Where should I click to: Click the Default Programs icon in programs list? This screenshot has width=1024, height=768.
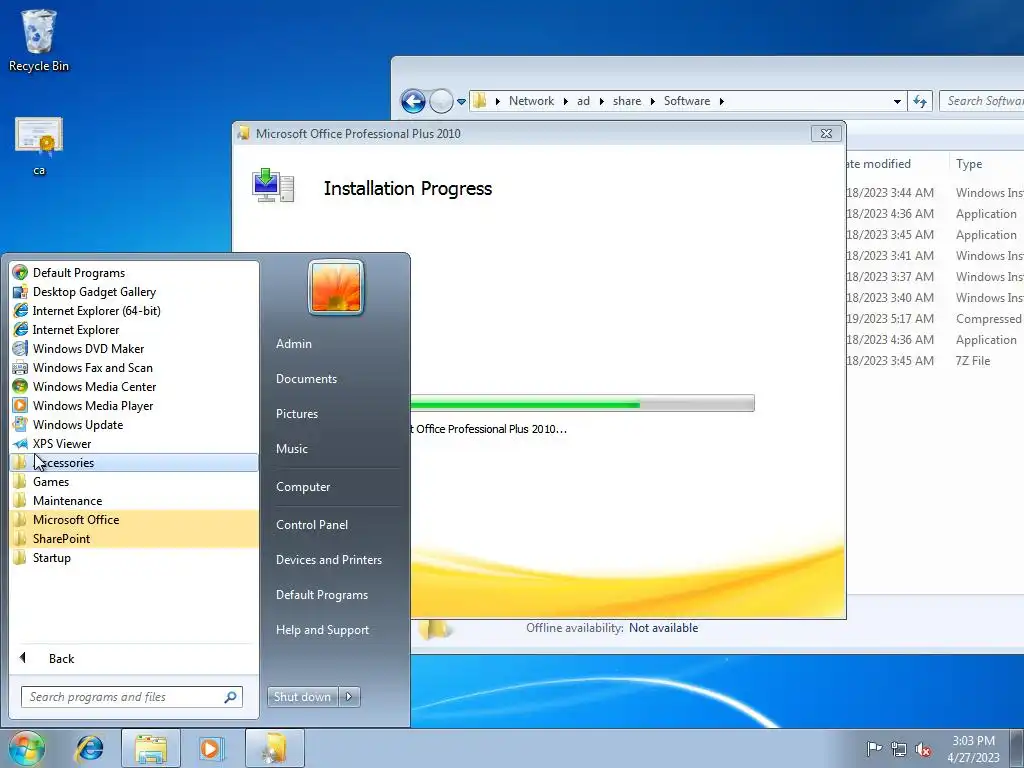click(x=20, y=272)
